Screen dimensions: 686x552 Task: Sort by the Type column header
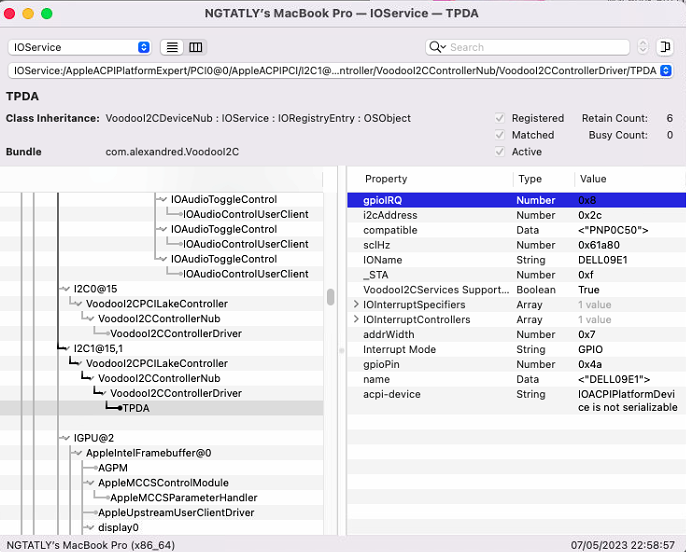coord(529,179)
